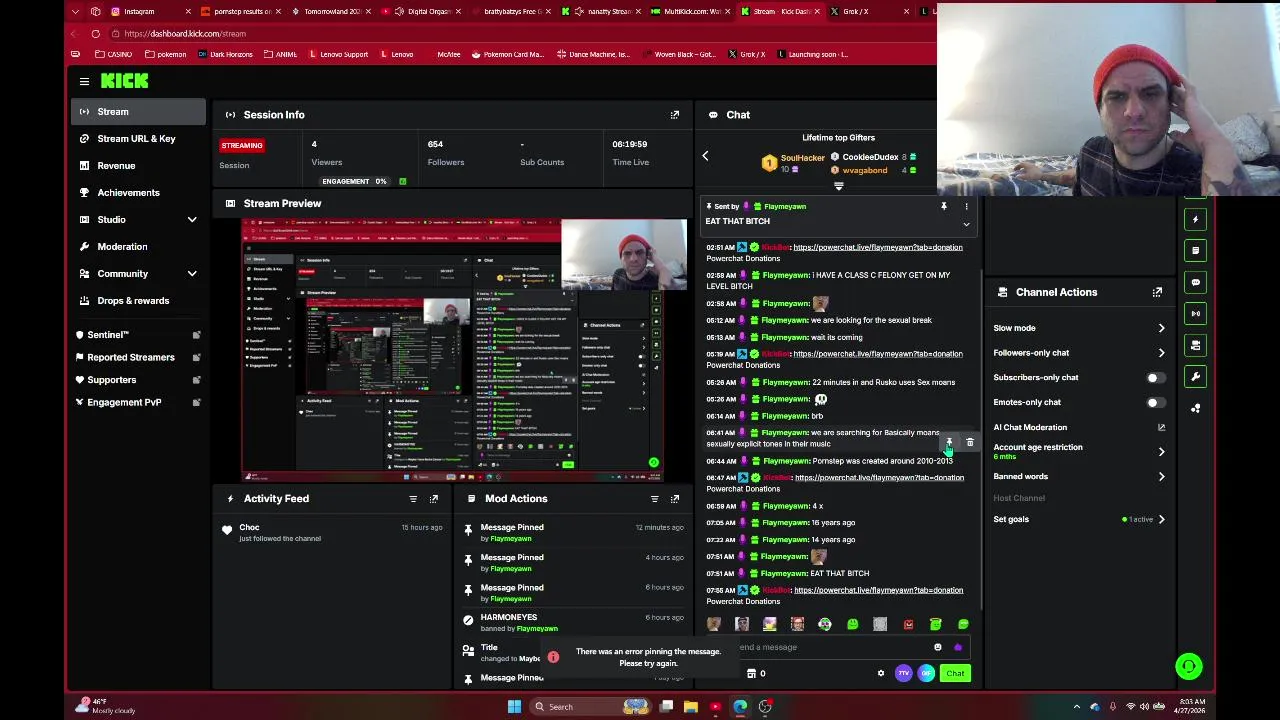Screen dimensions: 1280x720
Task: Open pinned message three-dot options
Action: point(966,206)
